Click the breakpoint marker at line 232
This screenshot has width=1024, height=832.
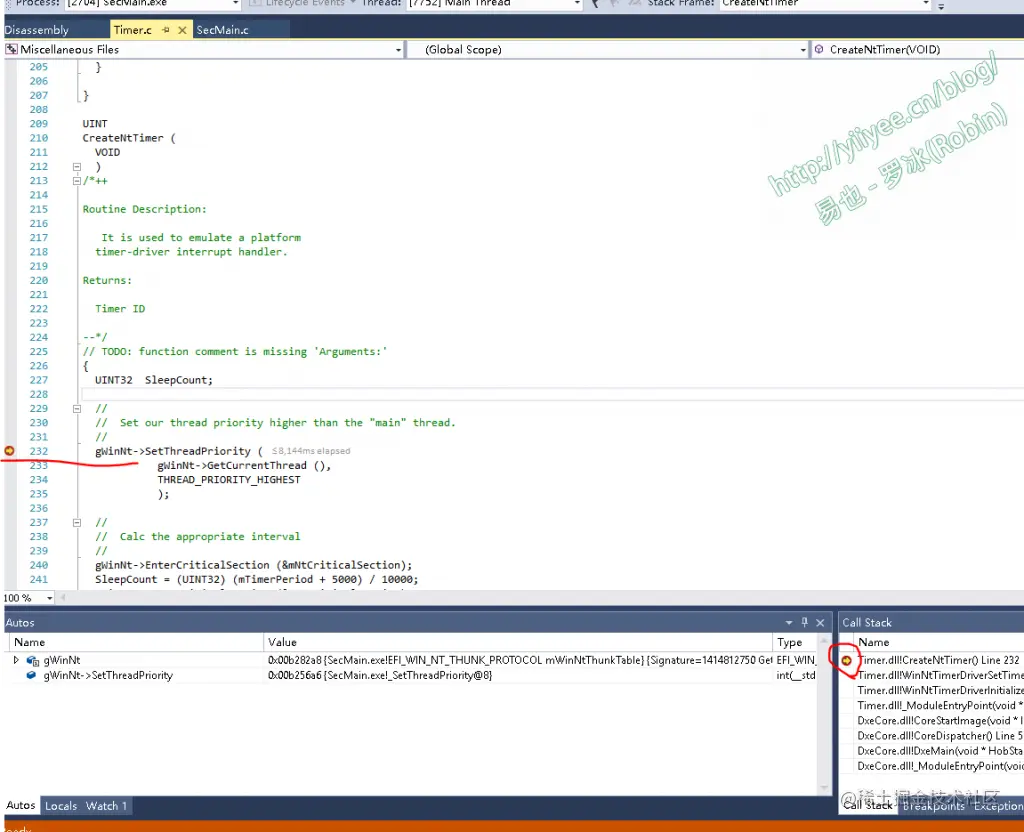[x=9, y=451]
